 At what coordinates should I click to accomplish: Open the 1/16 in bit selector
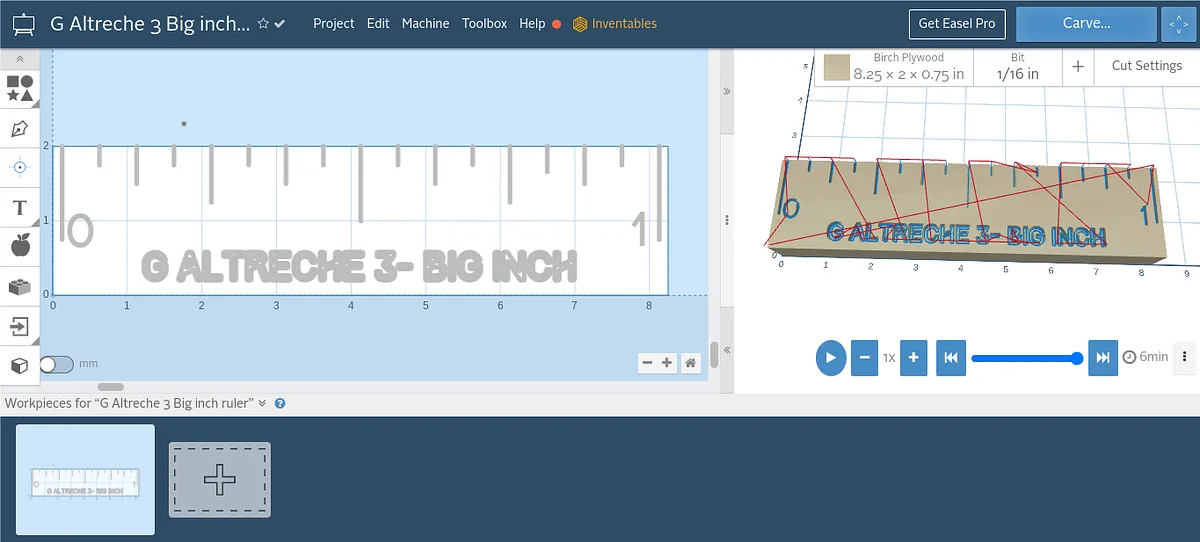(x=1018, y=66)
